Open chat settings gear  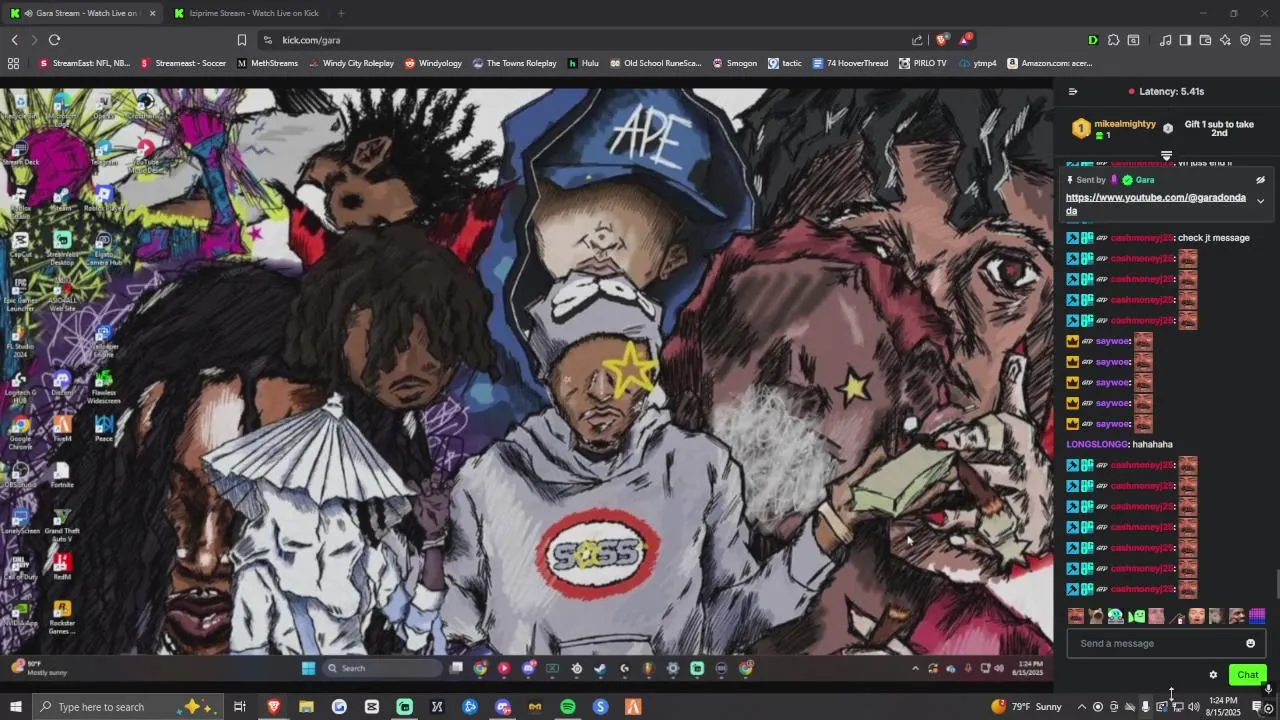pyautogui.click(x=1213, y=675)
